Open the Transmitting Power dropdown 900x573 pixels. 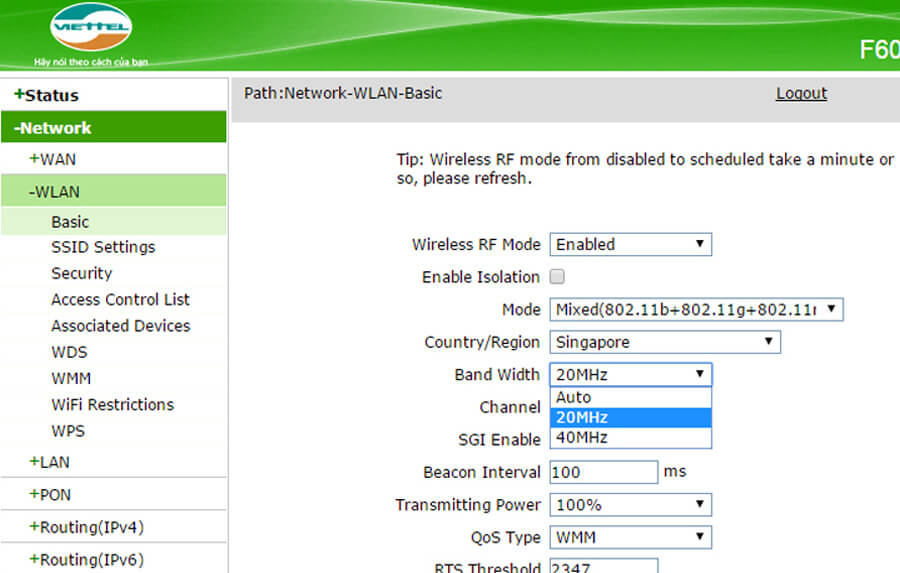[630, 505]
